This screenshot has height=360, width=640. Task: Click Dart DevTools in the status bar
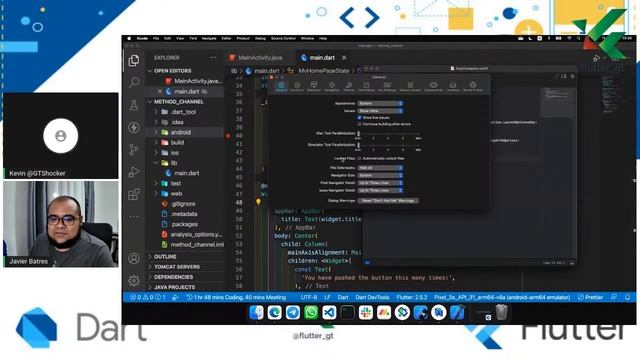[x=372, y=297]
